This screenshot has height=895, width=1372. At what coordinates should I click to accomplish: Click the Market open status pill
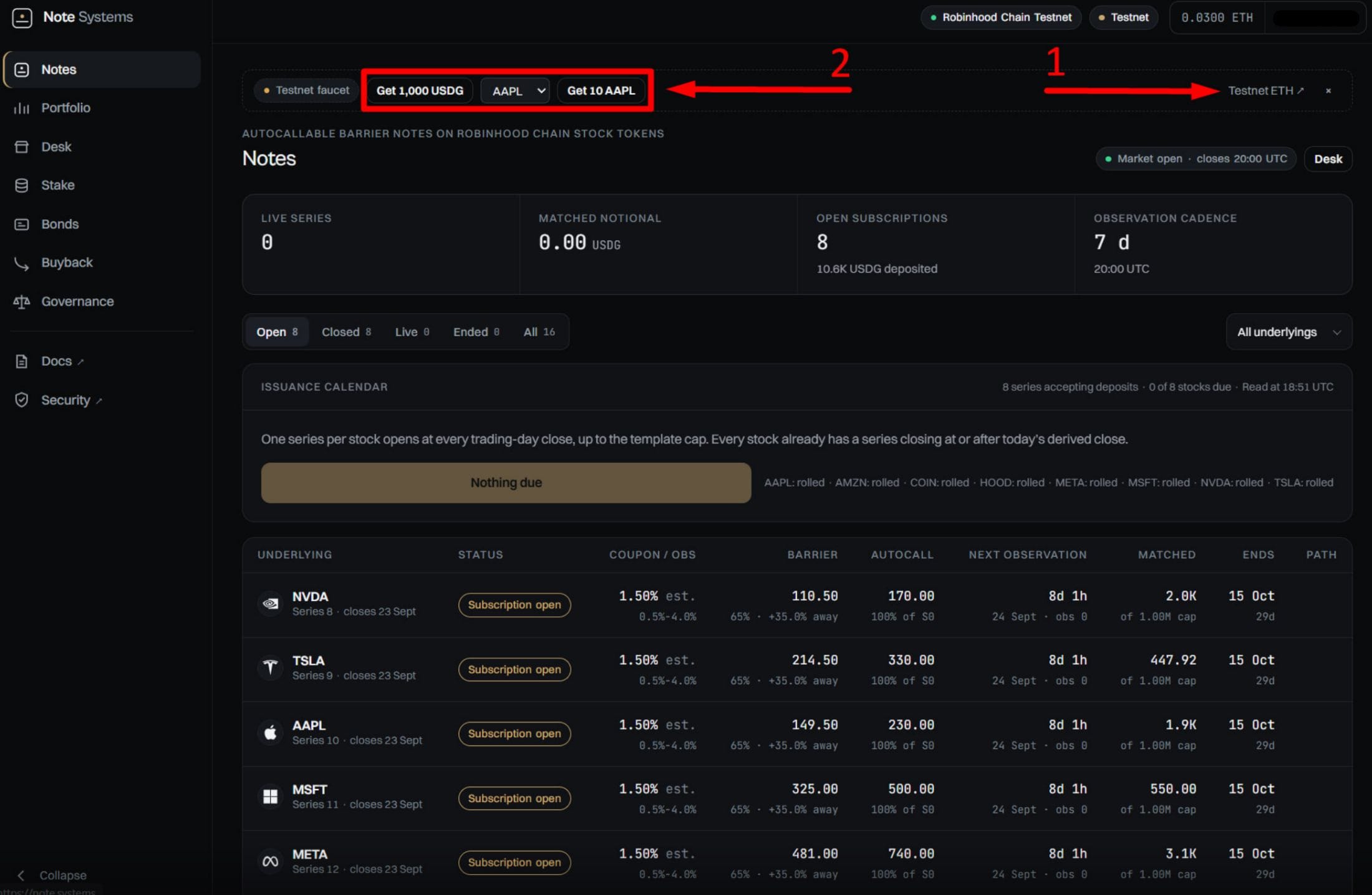coord(1196,159)
